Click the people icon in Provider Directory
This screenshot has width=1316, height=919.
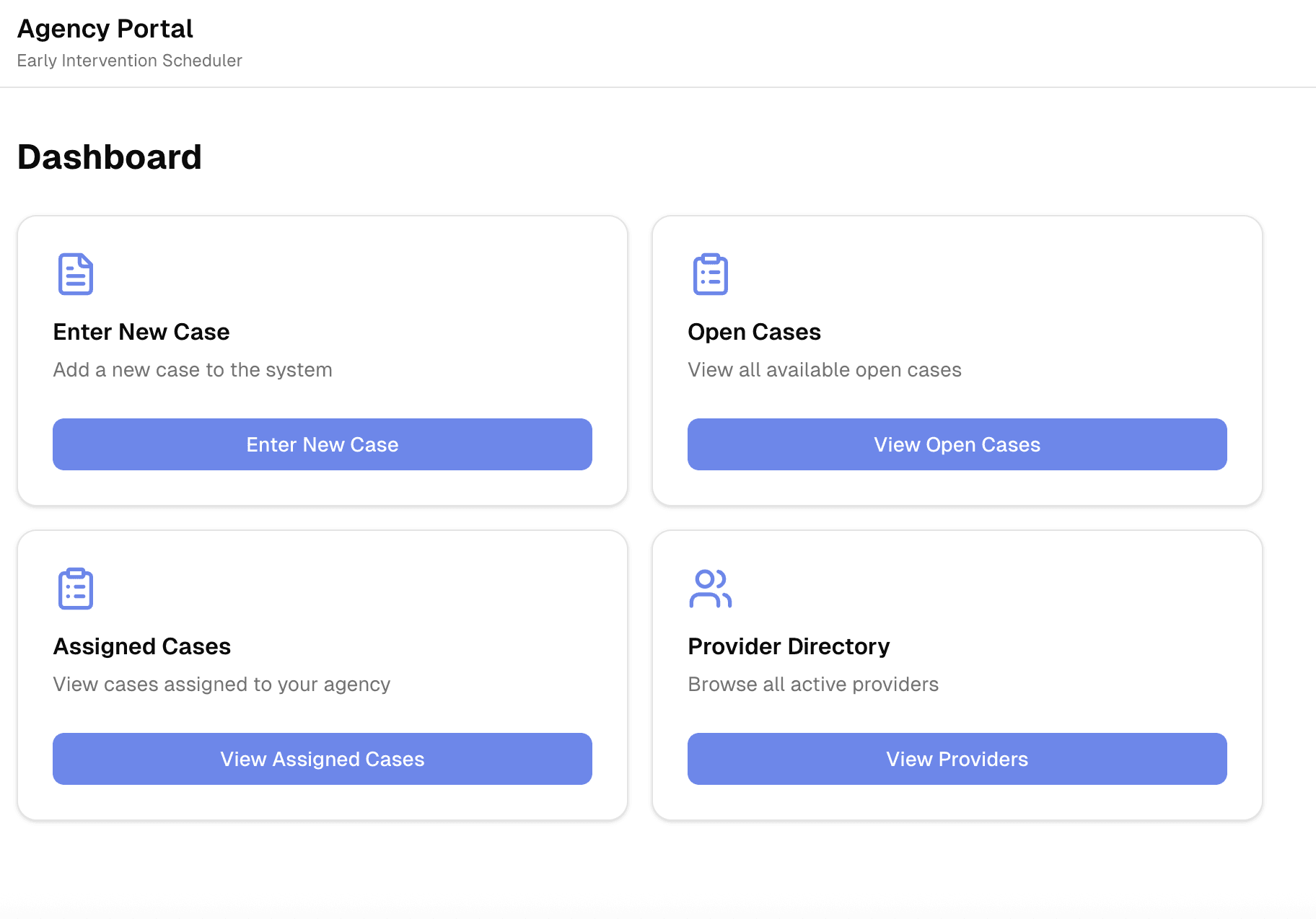(x=711, y=589)
